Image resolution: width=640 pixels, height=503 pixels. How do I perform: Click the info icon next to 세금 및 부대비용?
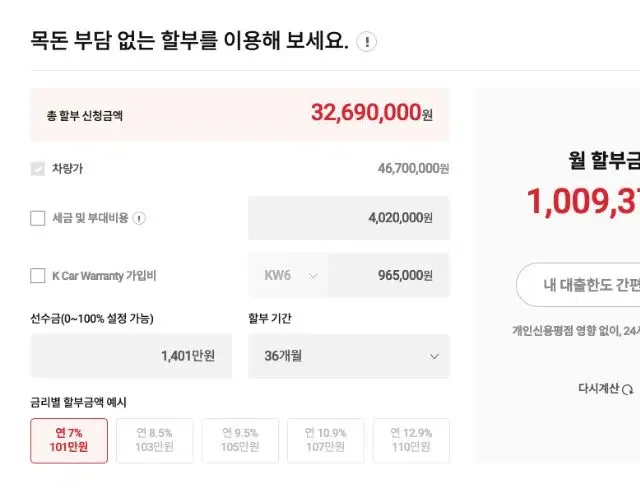(x=139, y=218)
